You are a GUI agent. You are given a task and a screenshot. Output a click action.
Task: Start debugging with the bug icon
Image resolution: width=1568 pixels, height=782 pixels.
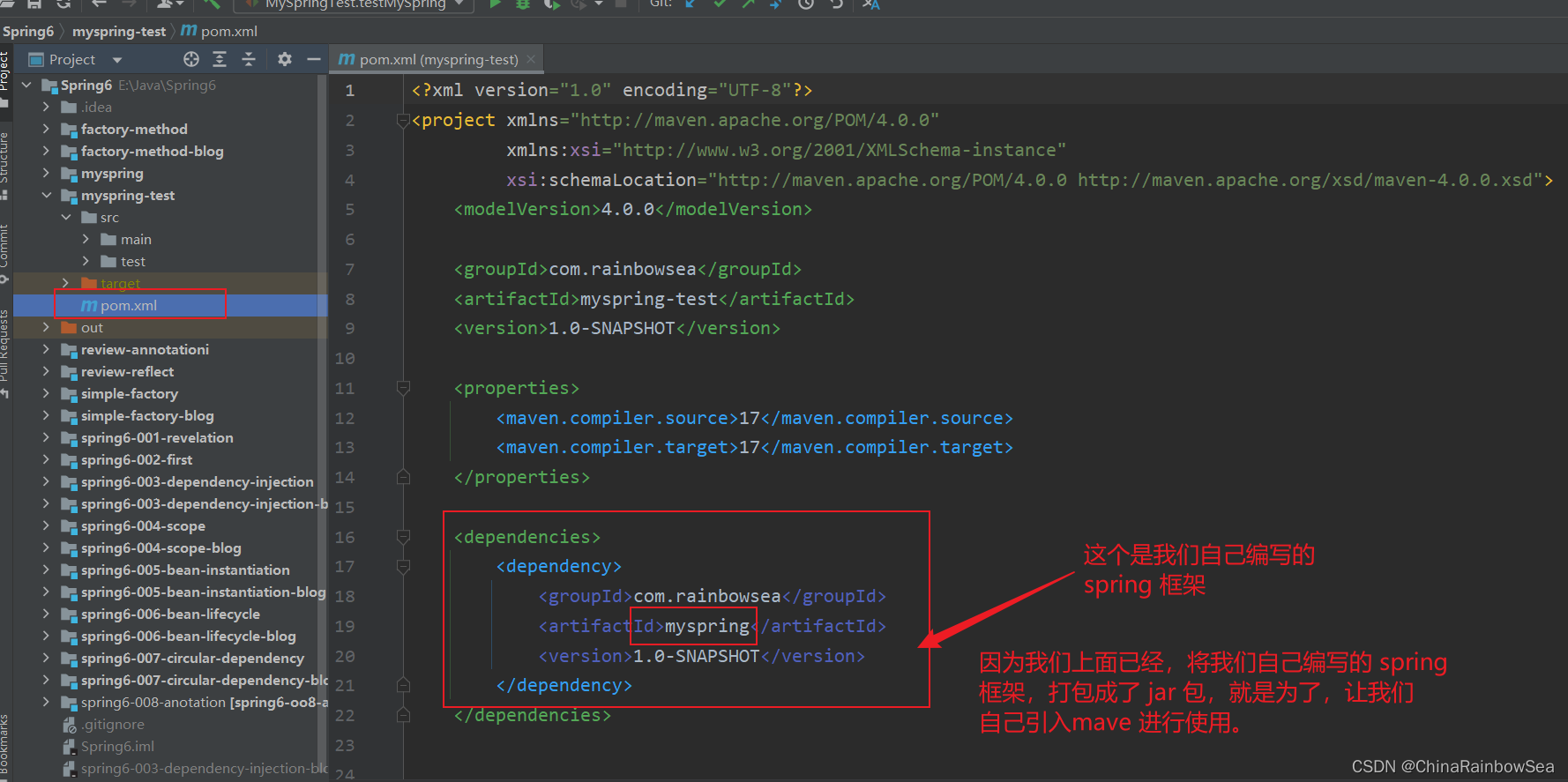pos(523,4)
